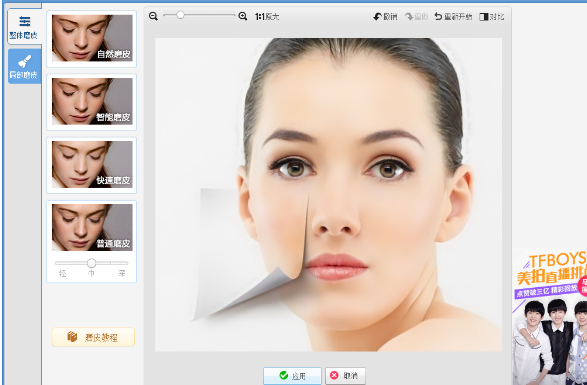The width and height of the screenshot is (587, 385).
Task: Switch to the 整体磨皮 tab
Action: (24, 27)
